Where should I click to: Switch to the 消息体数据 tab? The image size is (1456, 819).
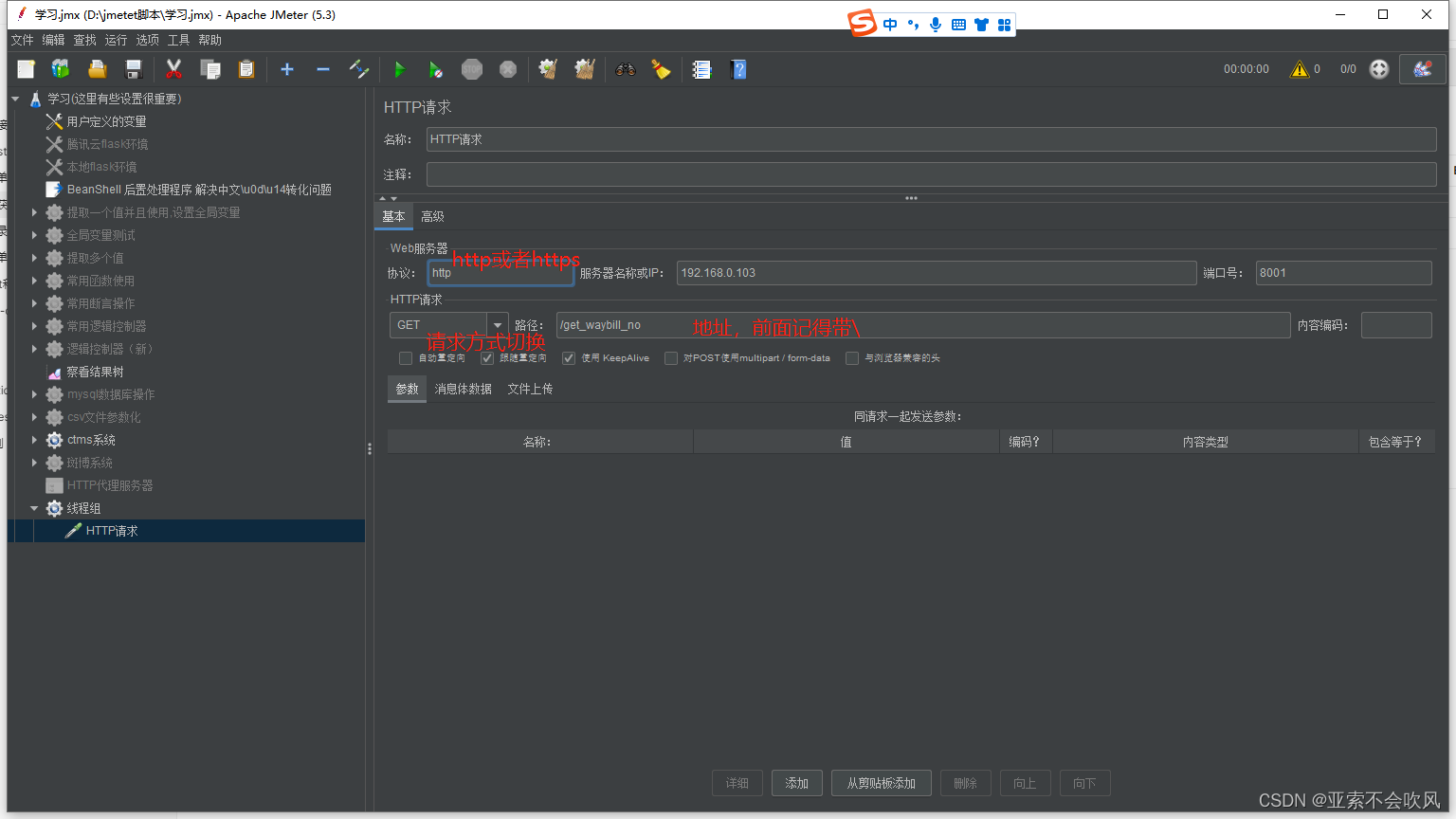(x=463, y=389)
